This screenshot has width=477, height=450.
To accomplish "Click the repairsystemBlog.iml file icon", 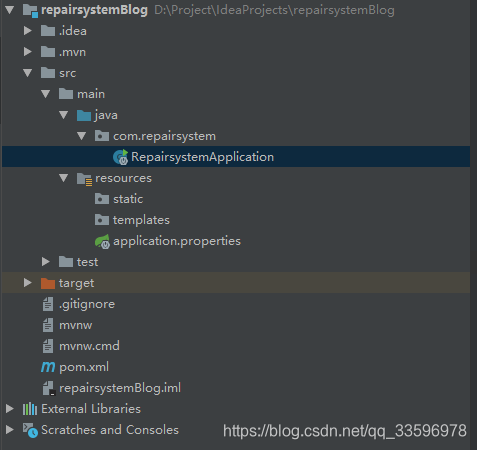I will pos(49,388).
